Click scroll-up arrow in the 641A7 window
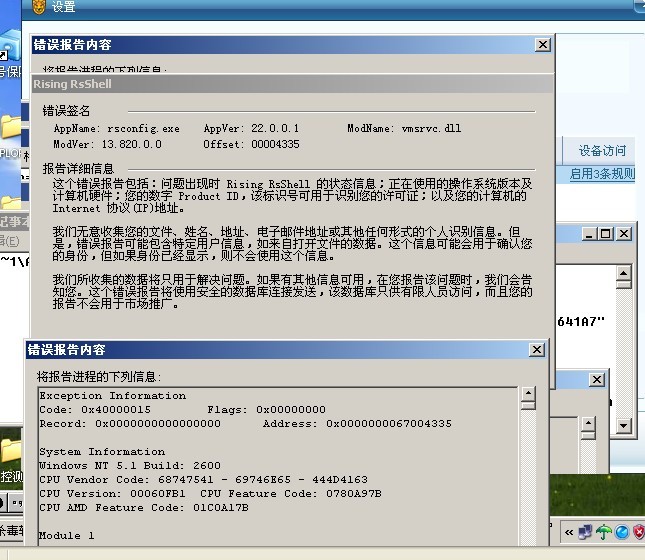Screen dimensions: 645x560 (624, 272)
